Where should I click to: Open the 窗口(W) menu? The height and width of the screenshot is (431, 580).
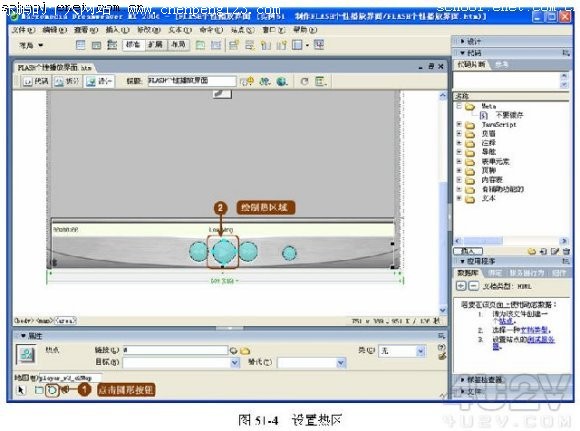click(274, 30)
